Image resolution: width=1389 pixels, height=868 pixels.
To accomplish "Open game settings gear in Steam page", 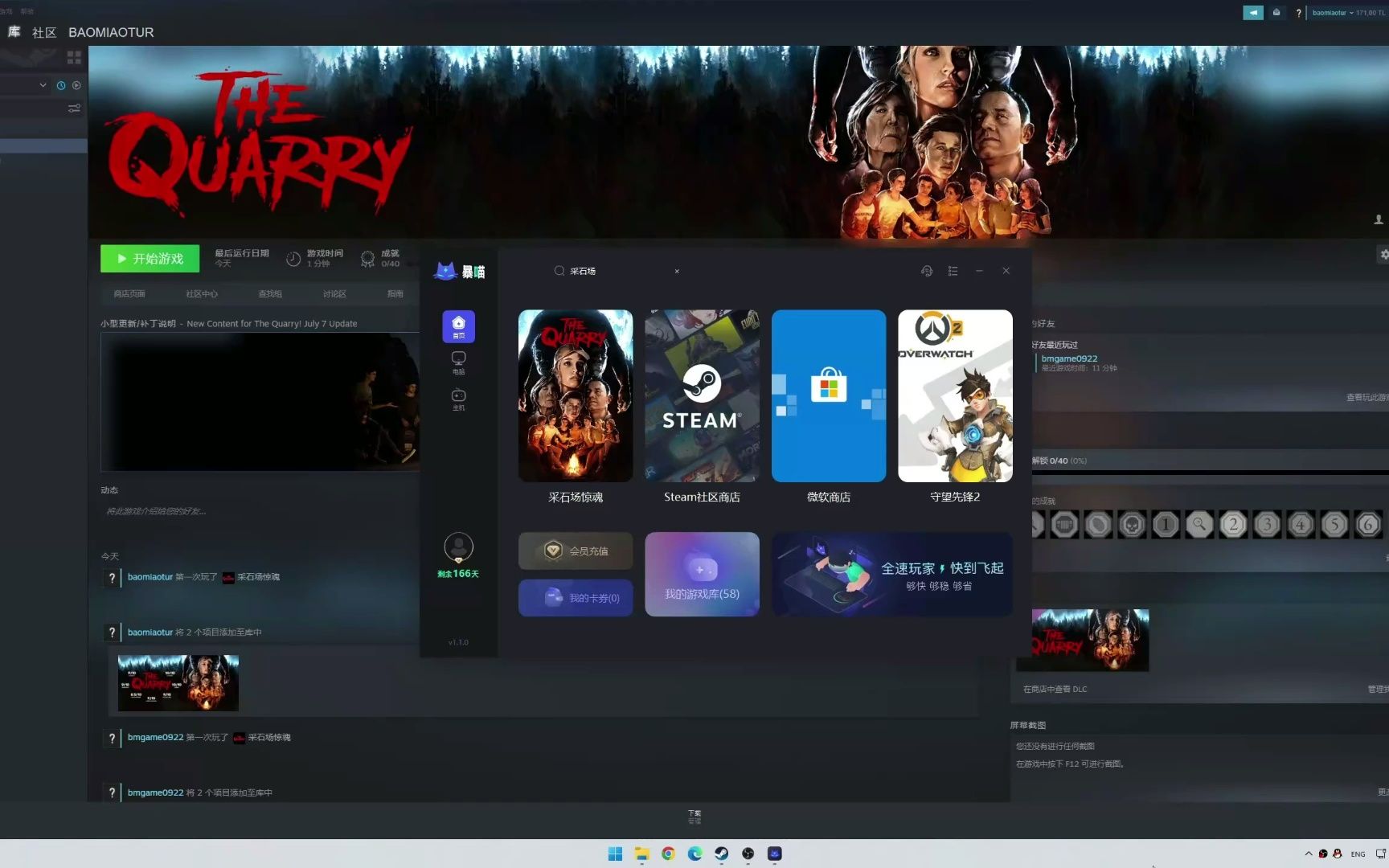I will click(x=1383, y=254).
